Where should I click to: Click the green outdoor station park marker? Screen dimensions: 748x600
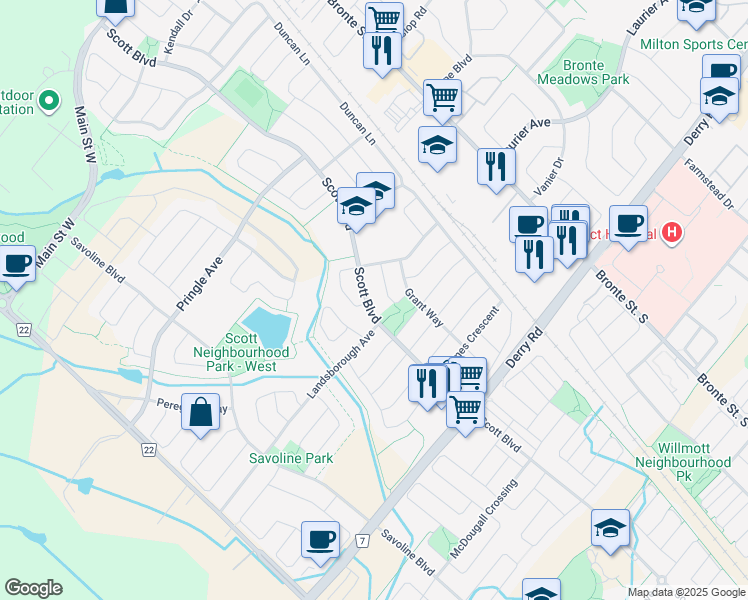(49, 102)
